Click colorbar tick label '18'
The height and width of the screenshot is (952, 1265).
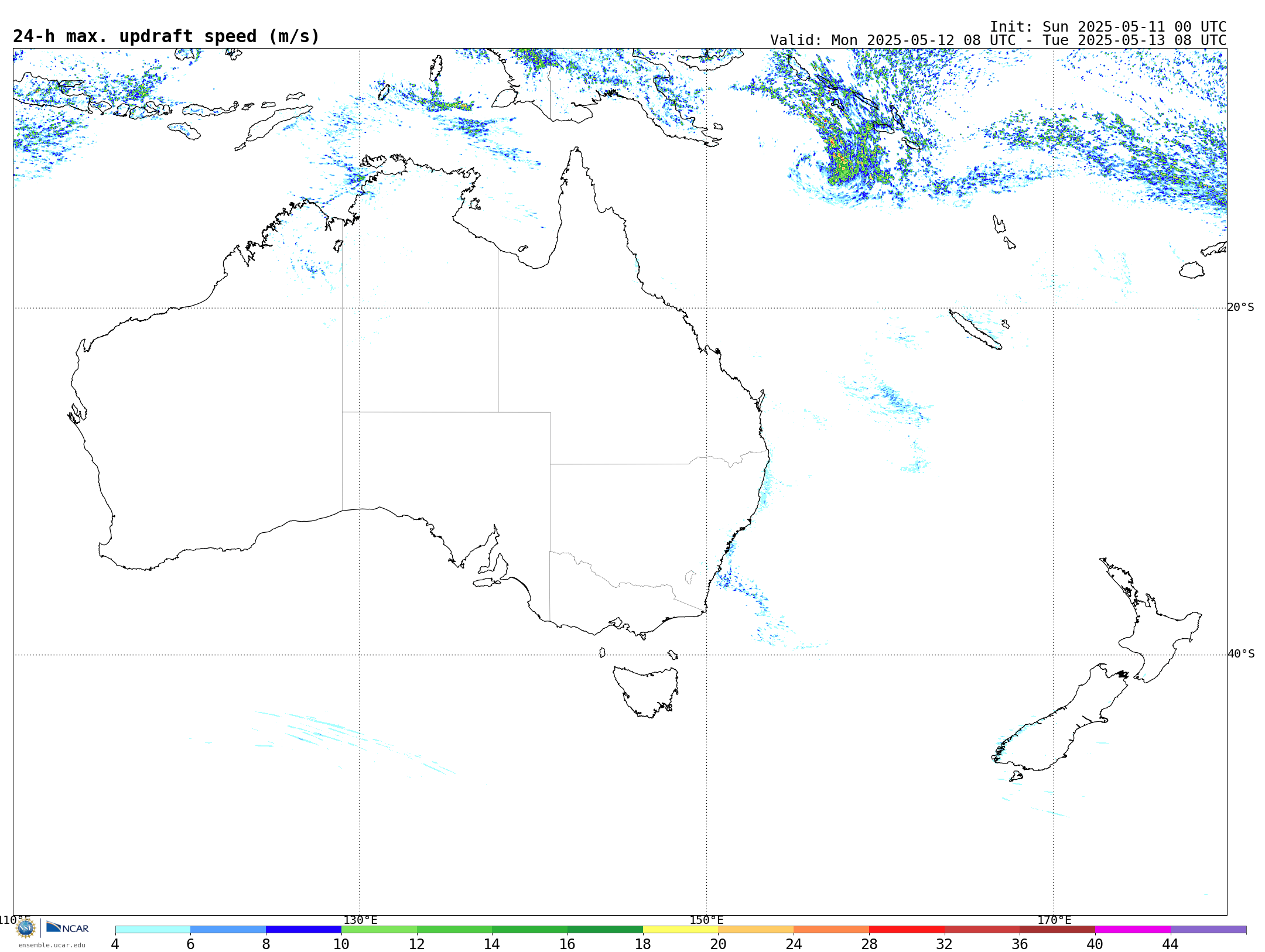[643, 944]
